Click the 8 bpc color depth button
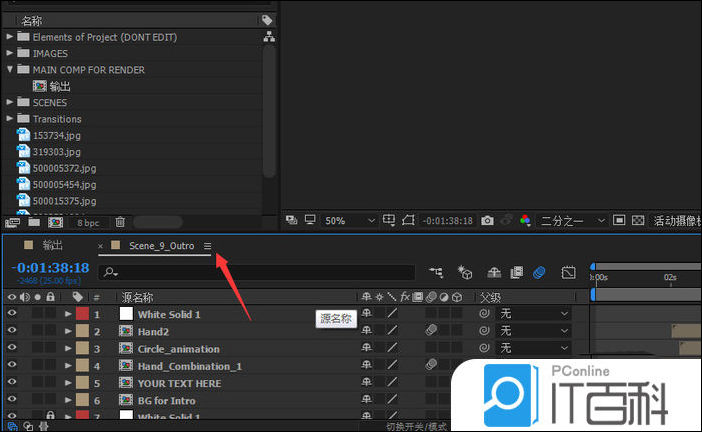 point(88,222)
